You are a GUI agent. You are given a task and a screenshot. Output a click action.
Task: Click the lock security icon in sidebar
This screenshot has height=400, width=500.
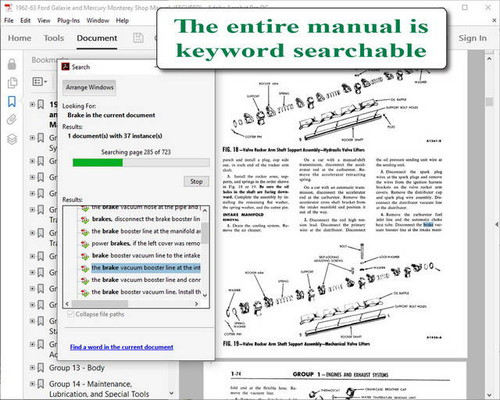(x=12, y=64)
